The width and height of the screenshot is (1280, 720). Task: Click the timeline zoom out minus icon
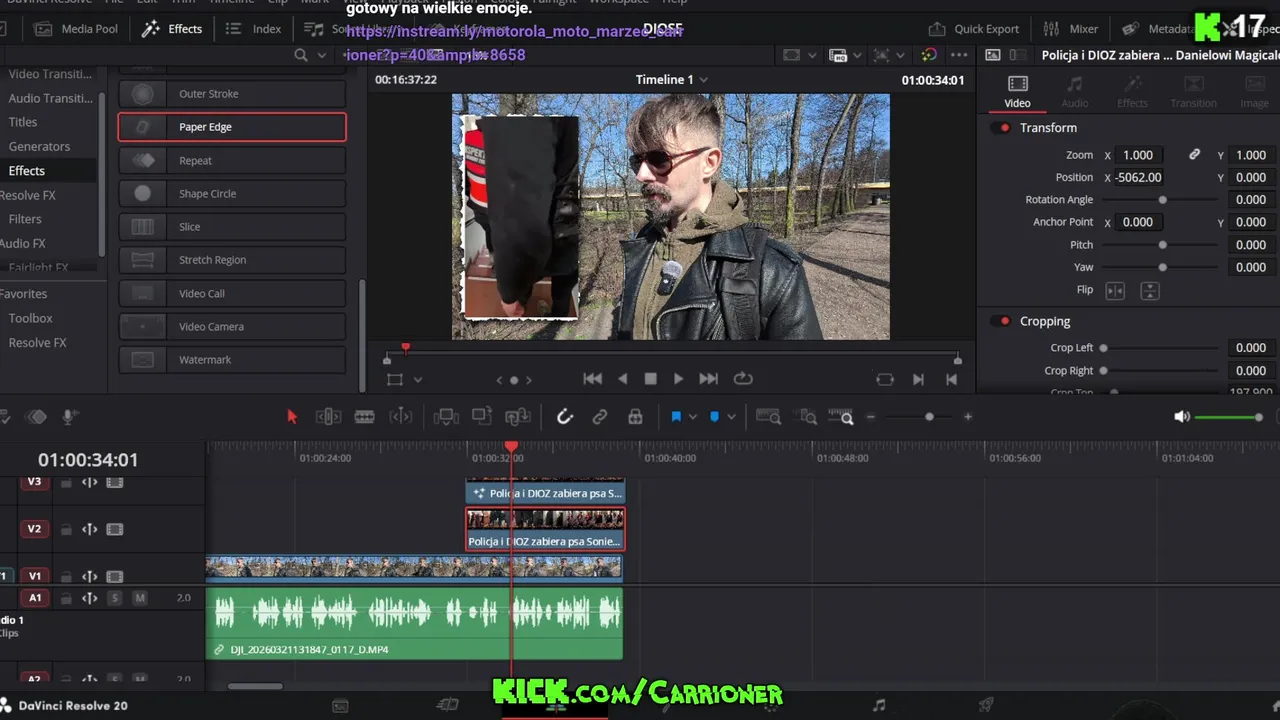pyautogui.click(x=871, y=417)
